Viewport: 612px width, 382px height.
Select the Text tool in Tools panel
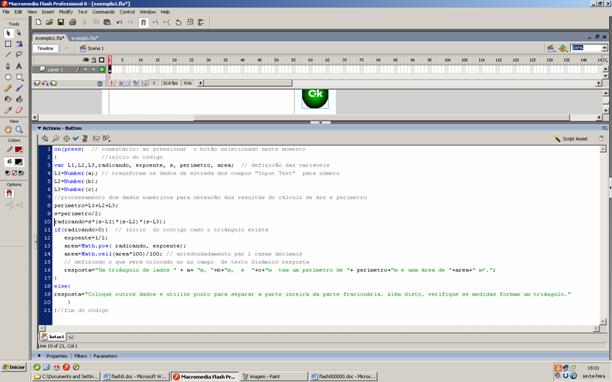tap(19, 66)
